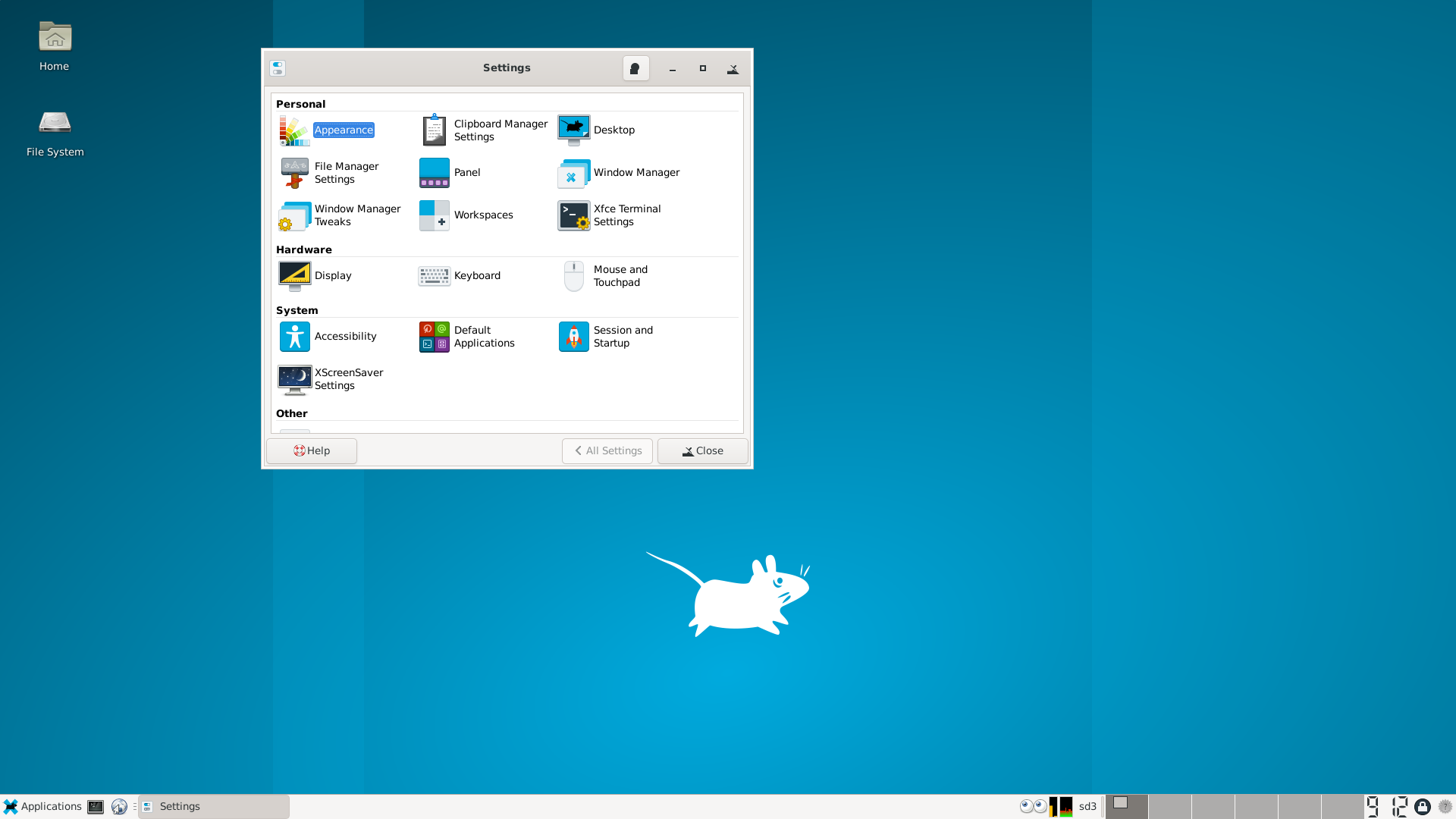Viewport: 1456px width, 819px height.
Task: Launch the web browser from the panel
Action: click(119, 807)
